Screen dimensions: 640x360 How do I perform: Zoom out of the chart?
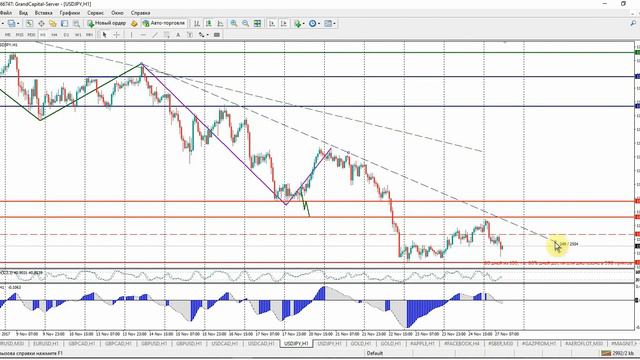pyautogui.click(x=245, y=24)
